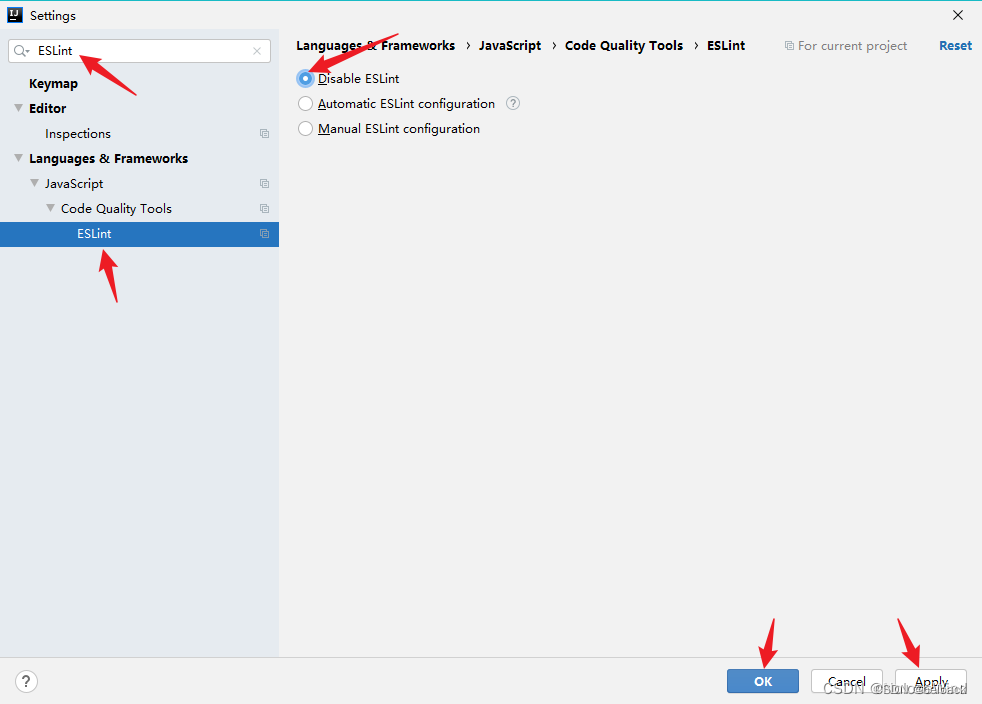982x704 pixels.
Task: Click JavaScript in the breadcrumb
Action: tap(510, 46)
